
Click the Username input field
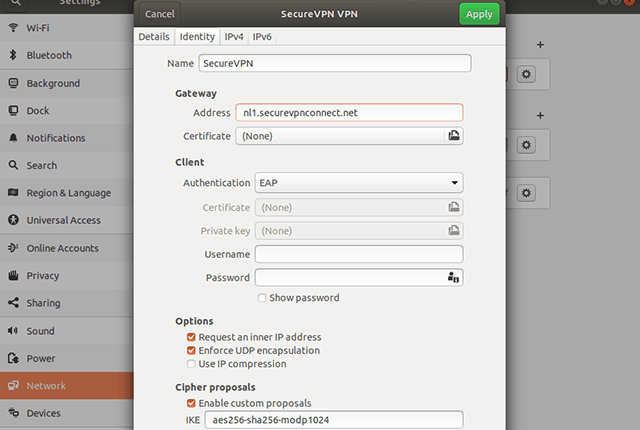point(359,254)
